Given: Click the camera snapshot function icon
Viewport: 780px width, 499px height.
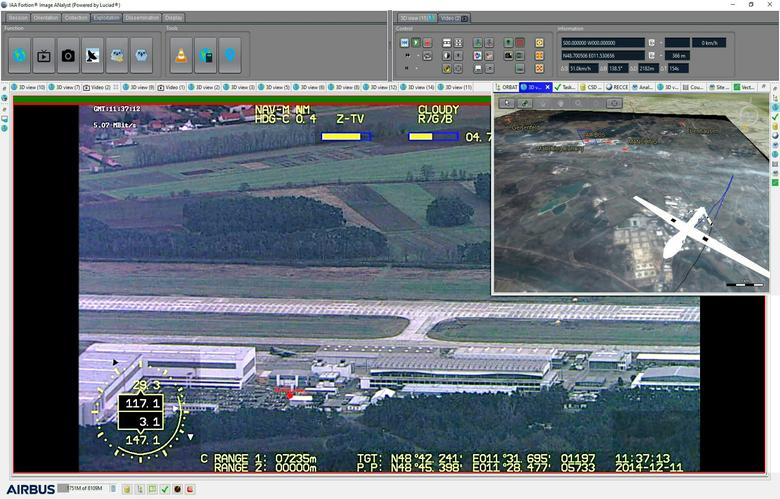Looking at the screenshot, I should click(69, 55).
